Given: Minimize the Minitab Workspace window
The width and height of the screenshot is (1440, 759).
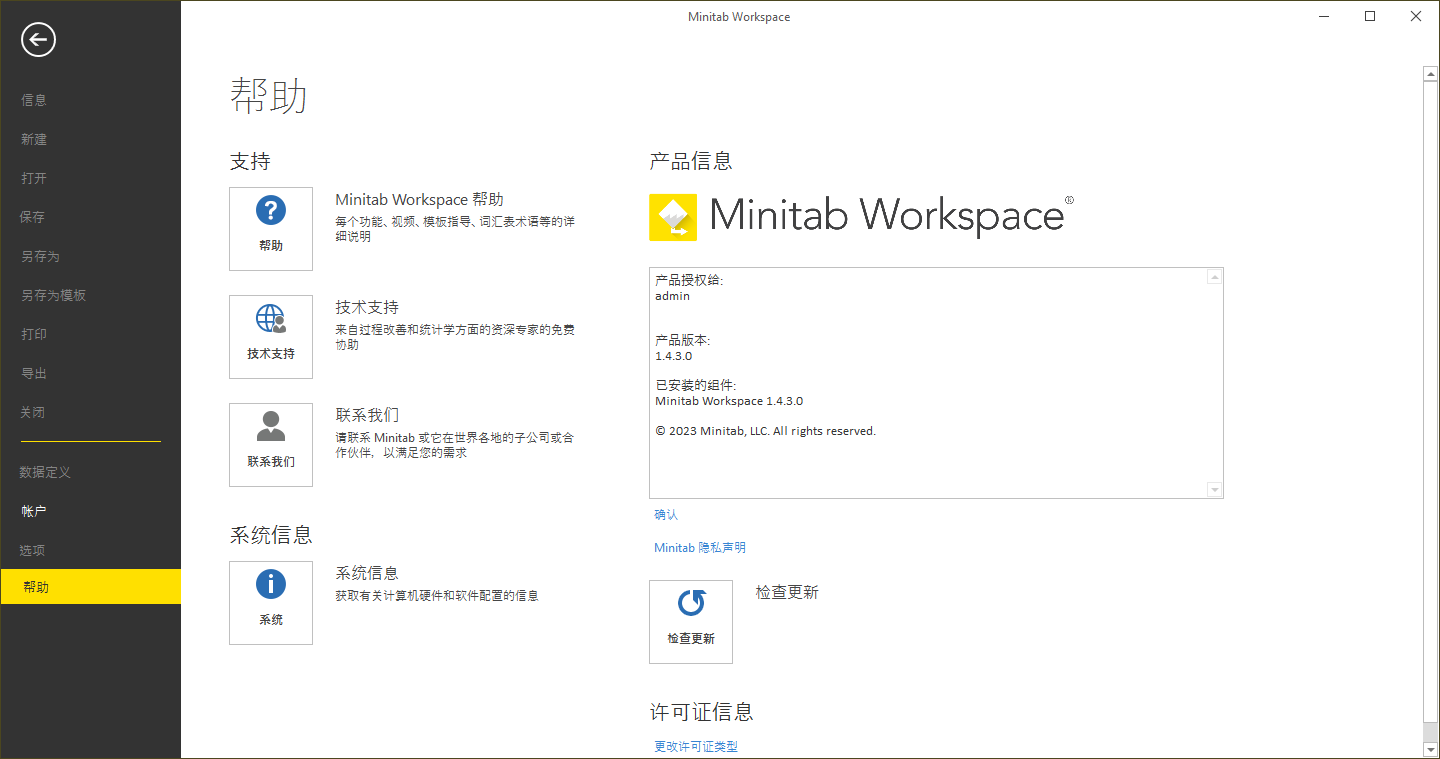Looking at the screenshot, I should tap(1323, 16).
